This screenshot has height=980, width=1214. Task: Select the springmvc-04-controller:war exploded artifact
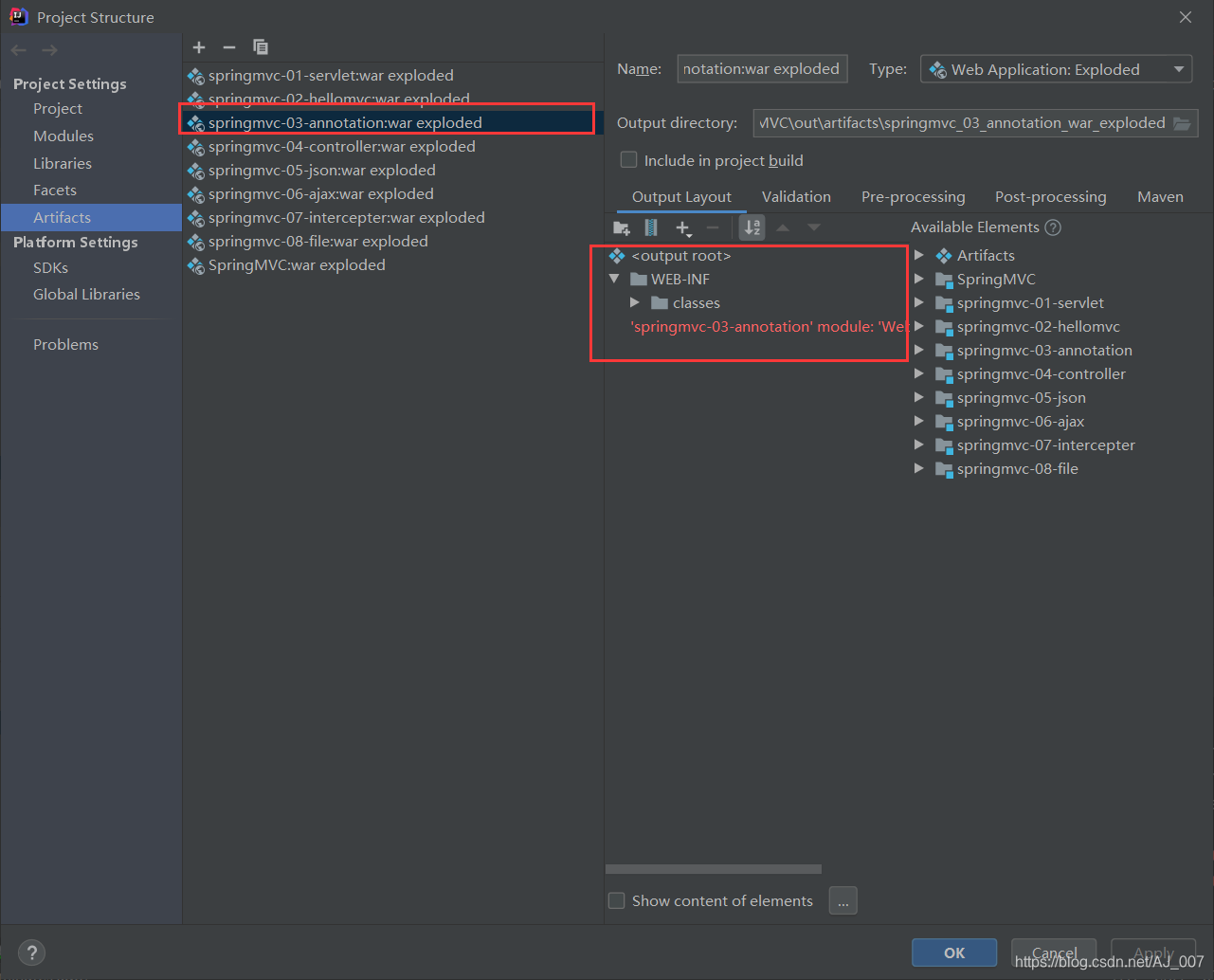point(341,147)
